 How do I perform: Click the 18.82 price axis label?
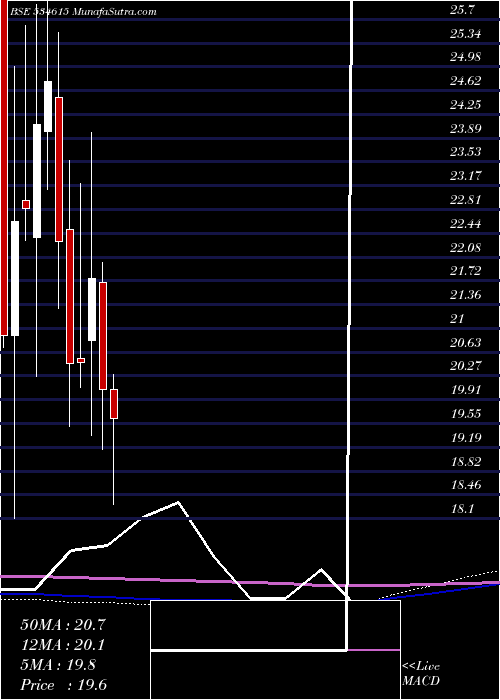tap(466, 462)
